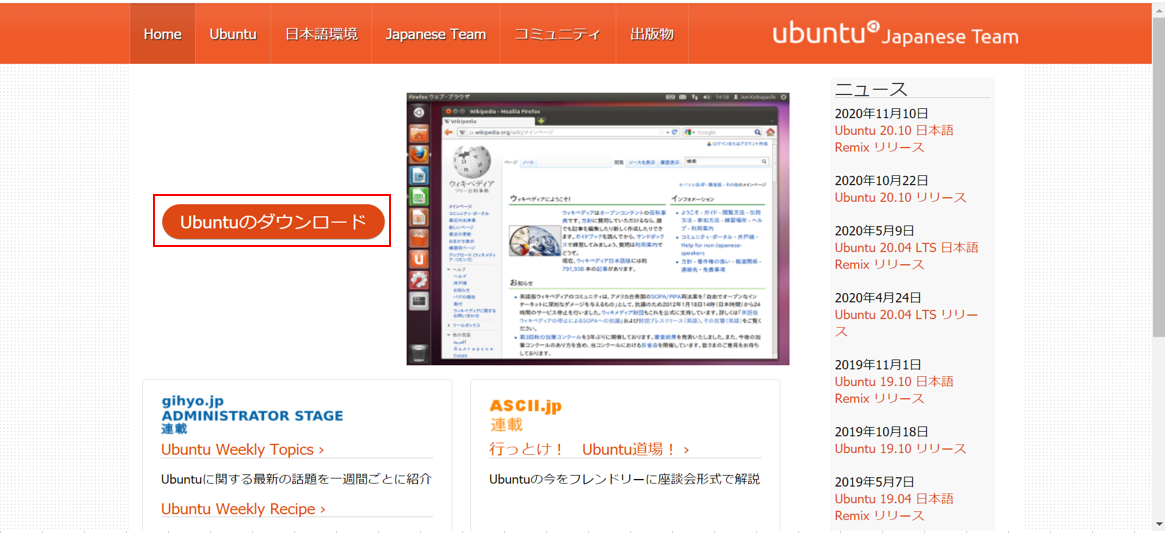Click the 2020年4月24日 news date
Screen dimensions: 1165x533
[878, 298]
